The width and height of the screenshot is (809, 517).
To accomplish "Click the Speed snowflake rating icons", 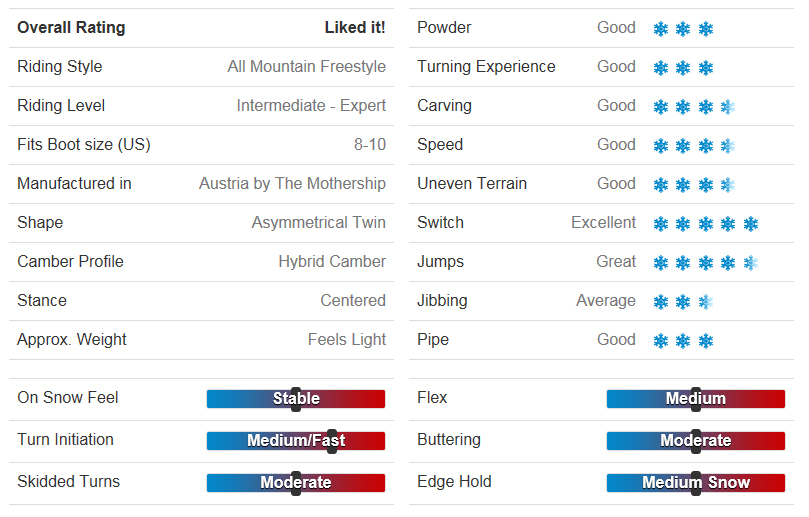I will tap(694, 146).
